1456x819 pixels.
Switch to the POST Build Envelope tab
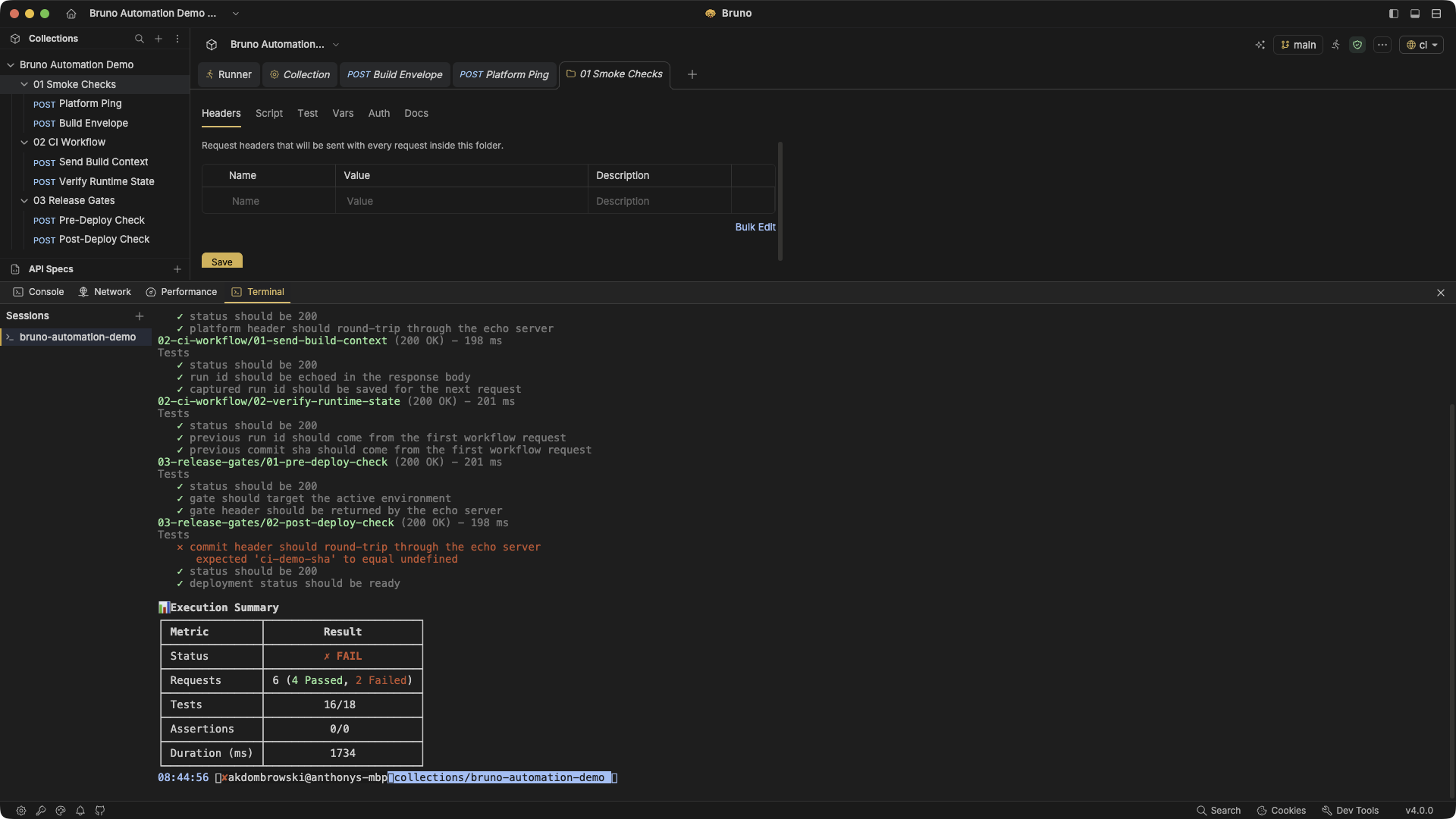click(395, 74)
